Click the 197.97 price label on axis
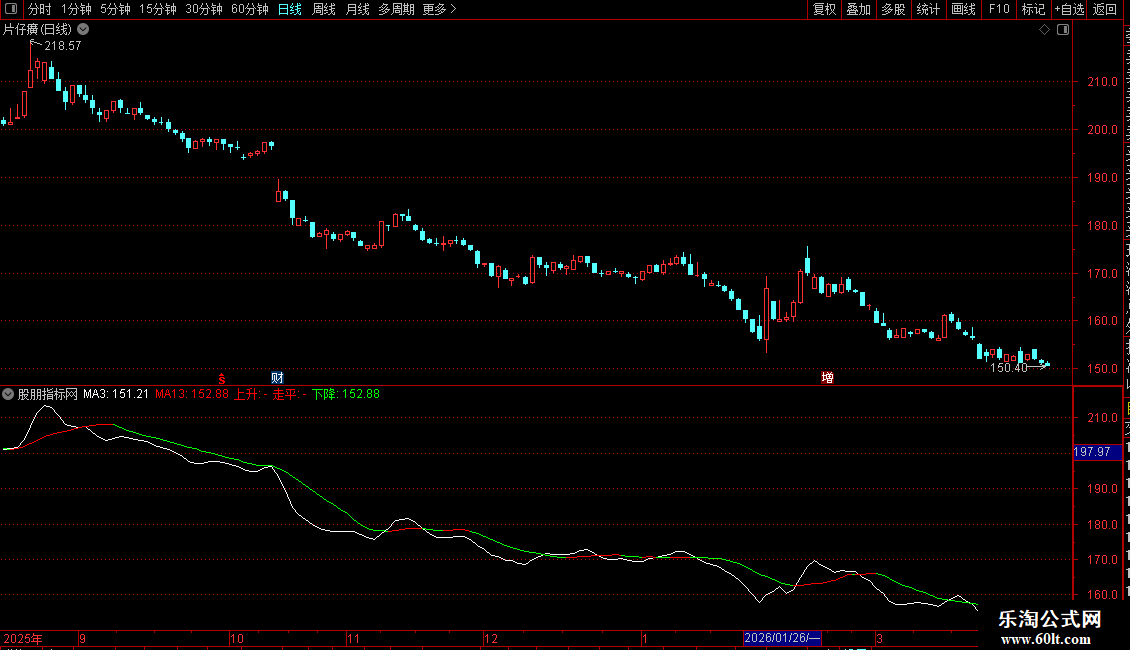The height and width of the screenshot is (650, 1130). (x=1091, y=452)
